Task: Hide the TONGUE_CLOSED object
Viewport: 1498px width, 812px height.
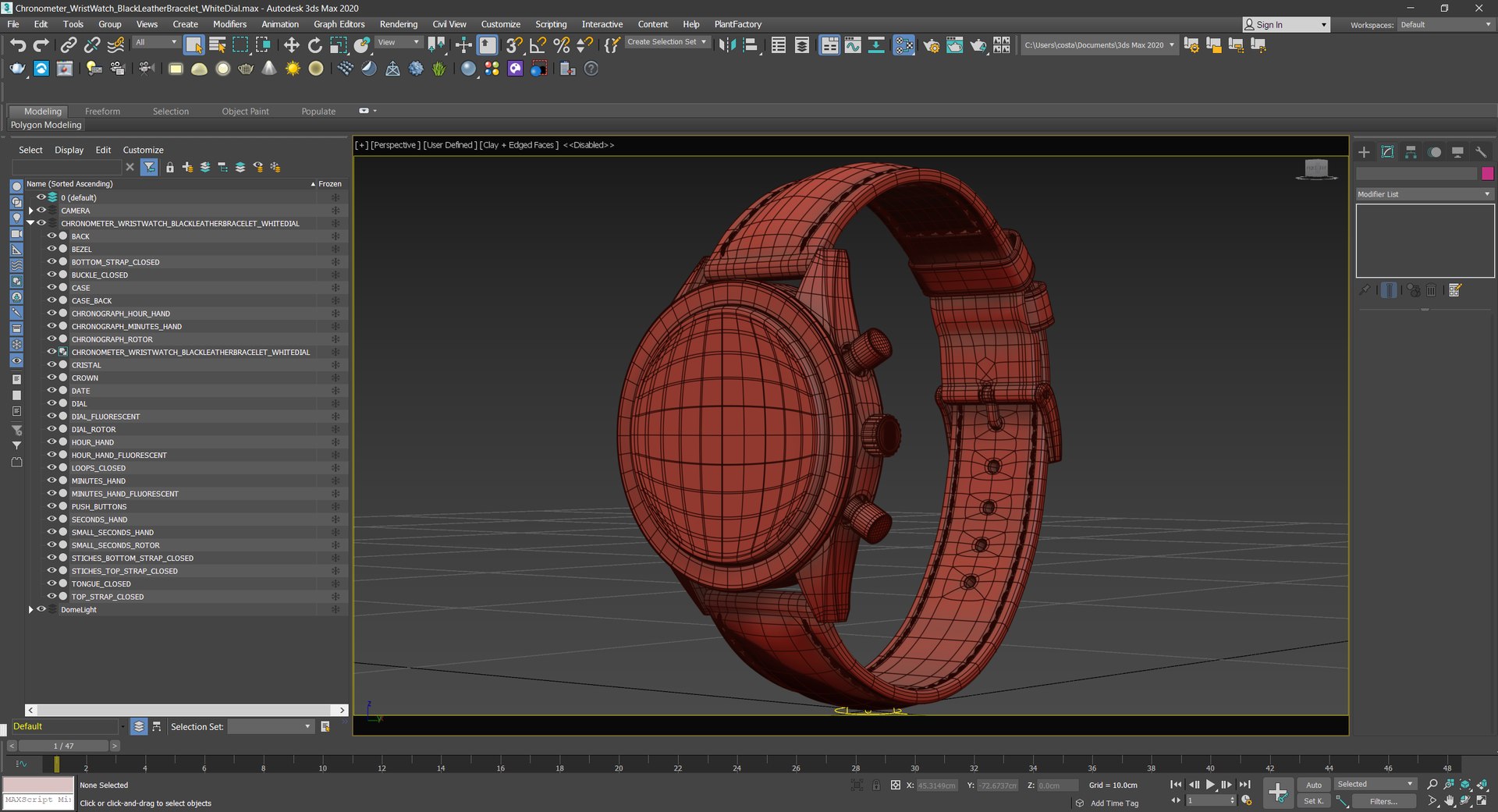Action: pos(51,583)
